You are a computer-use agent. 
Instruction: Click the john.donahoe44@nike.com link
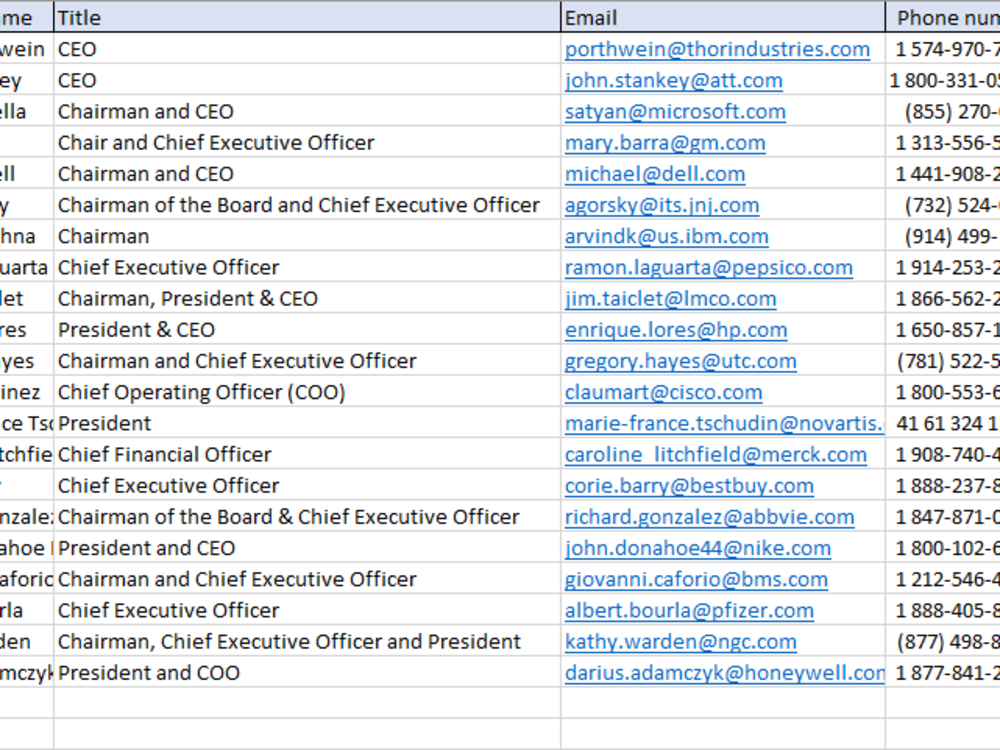click(698, 549)
